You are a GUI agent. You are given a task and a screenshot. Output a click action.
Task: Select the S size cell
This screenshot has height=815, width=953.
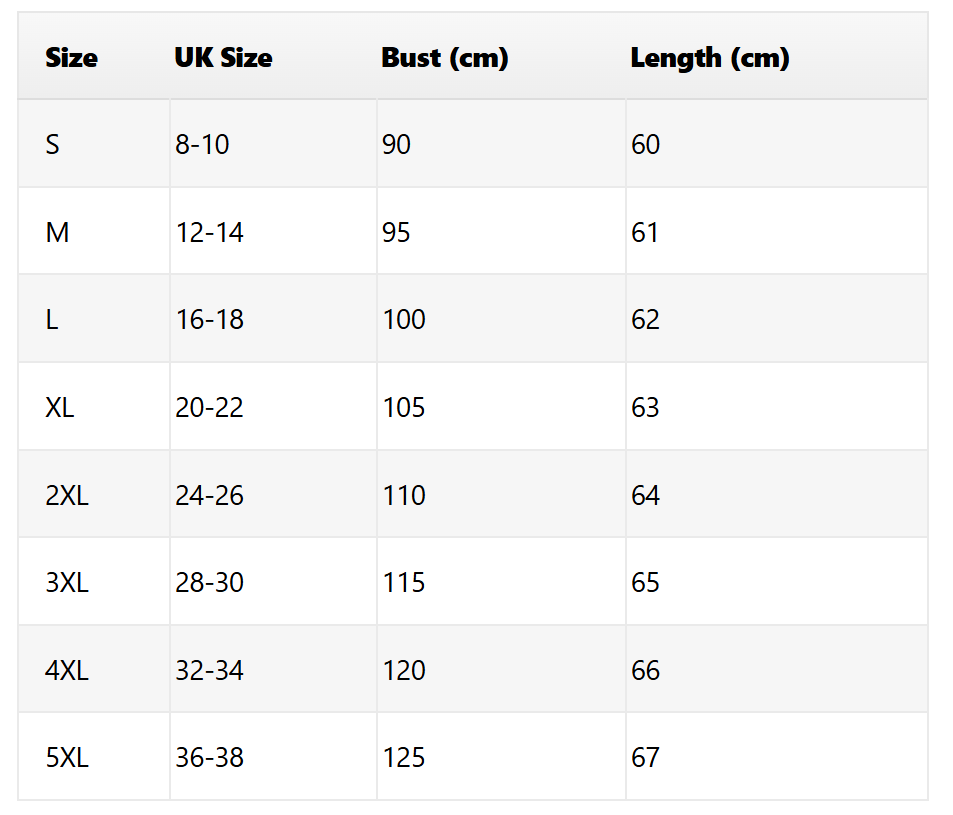(x=53, y=145)
